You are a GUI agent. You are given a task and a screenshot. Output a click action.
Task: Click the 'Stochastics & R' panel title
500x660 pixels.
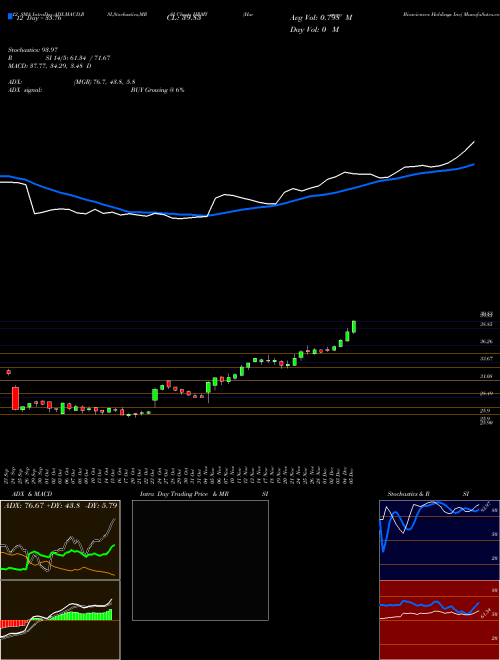[x=409, y=494]
